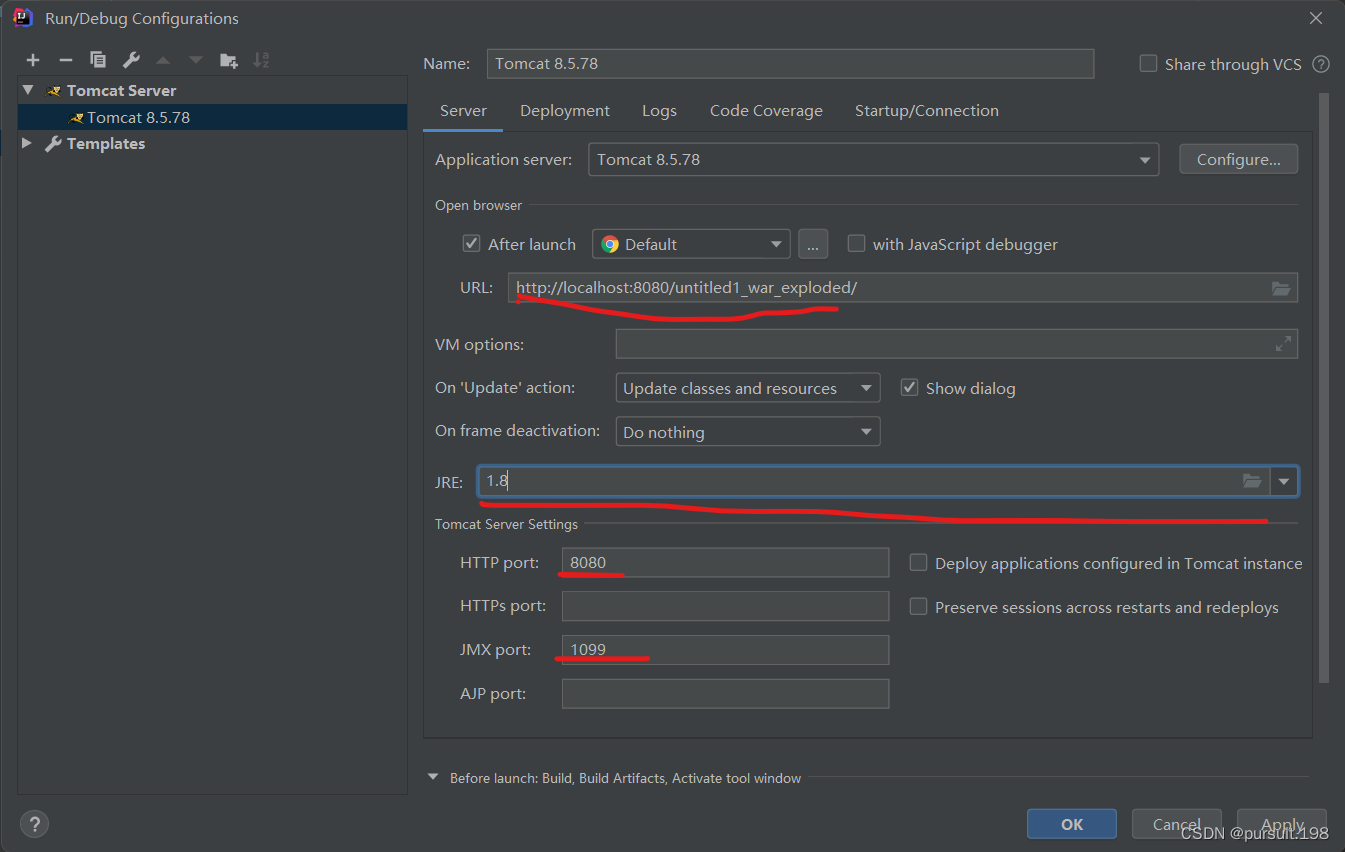The image size is (1345, 852).
Task: Enable Deploy applications configured in Tomcat instance
Action: 918,563
